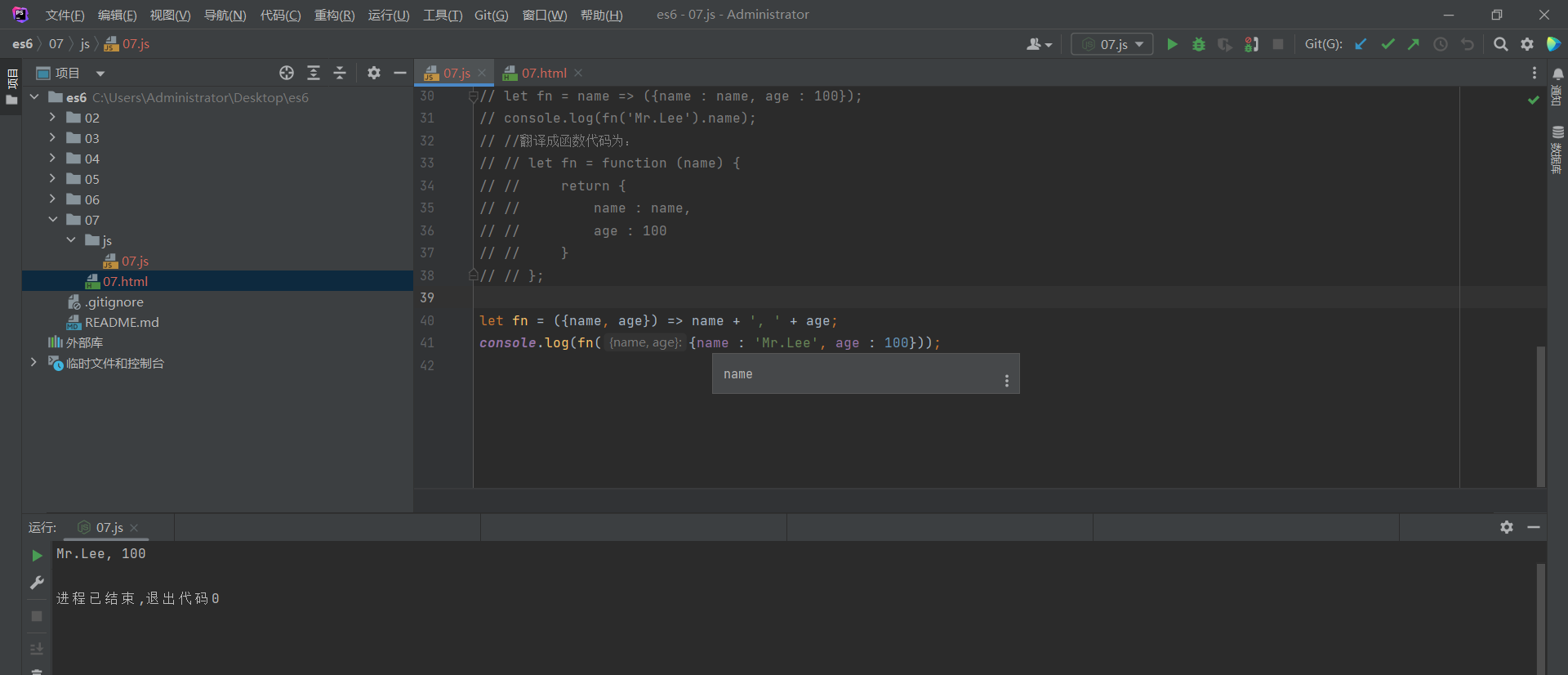This screenshot has width=1568, height=675.
Task: Show Git history clock icon
Action: (1441, 44)
